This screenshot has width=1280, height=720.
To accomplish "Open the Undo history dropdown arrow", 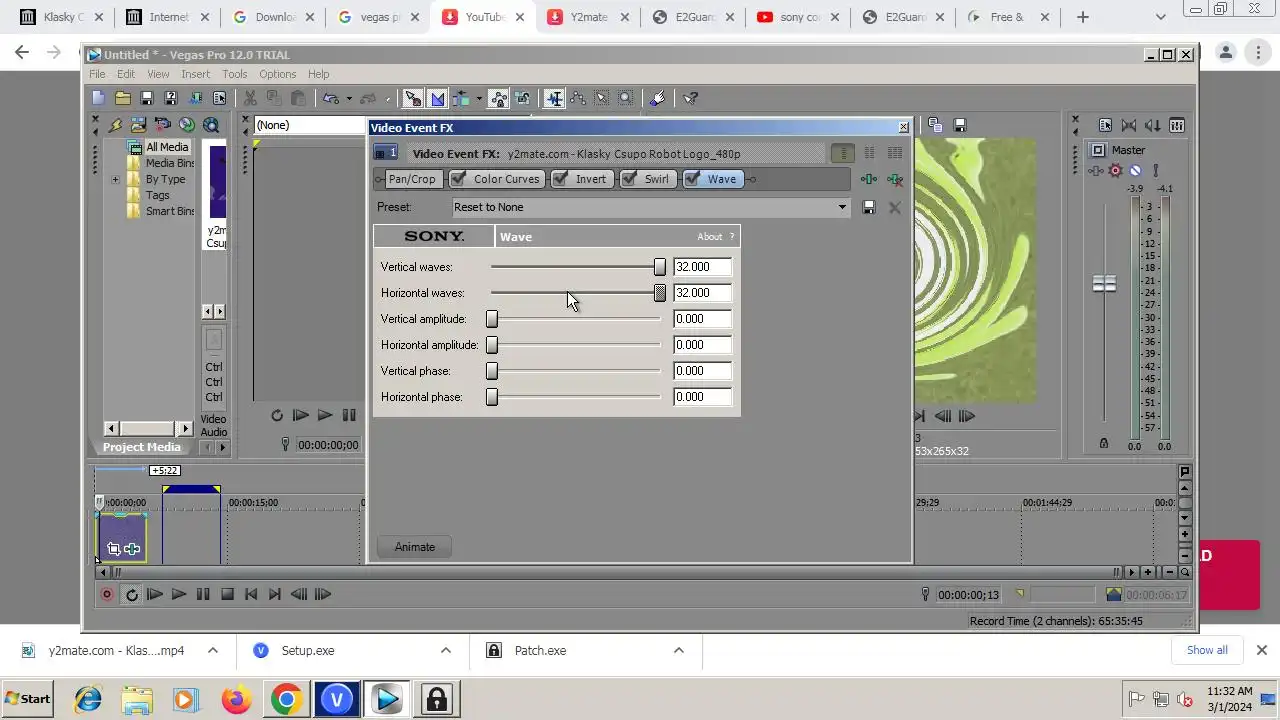I will point(348,98).
